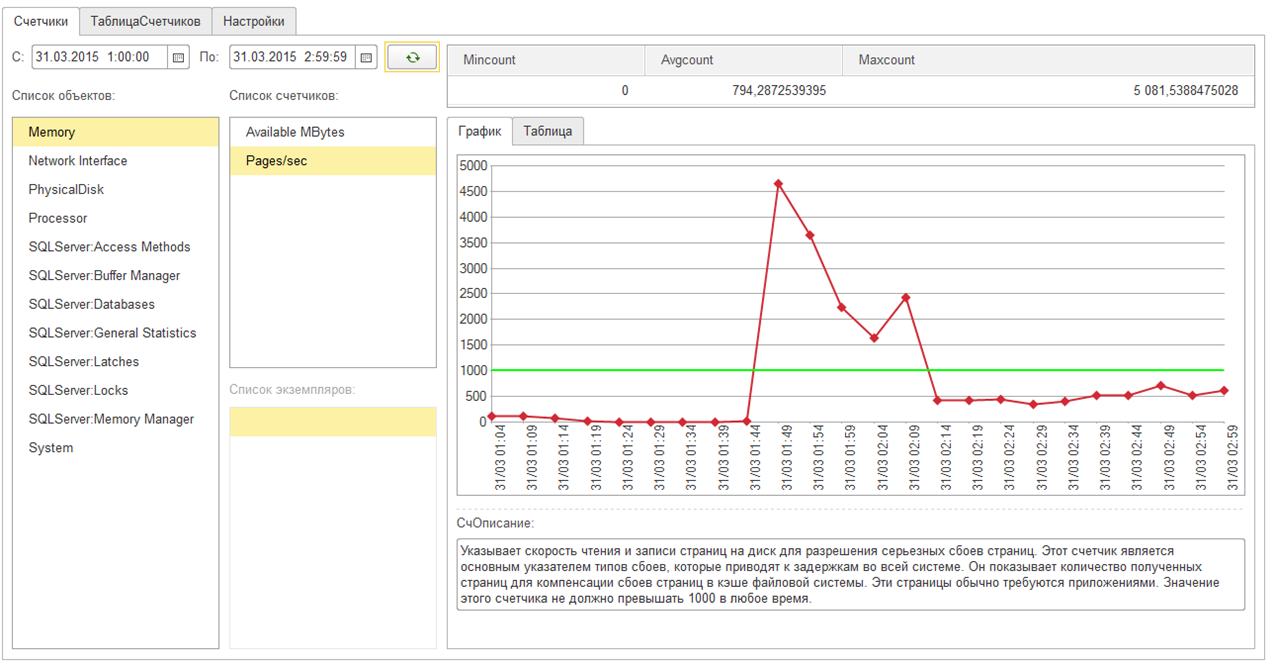Choose the System object

tap(51, 448)
